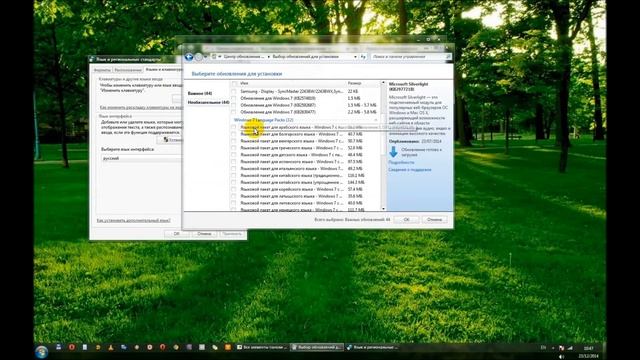640x360 pixels.
Task: Select the Latvian language pack row
Action: tap(306, 196)
